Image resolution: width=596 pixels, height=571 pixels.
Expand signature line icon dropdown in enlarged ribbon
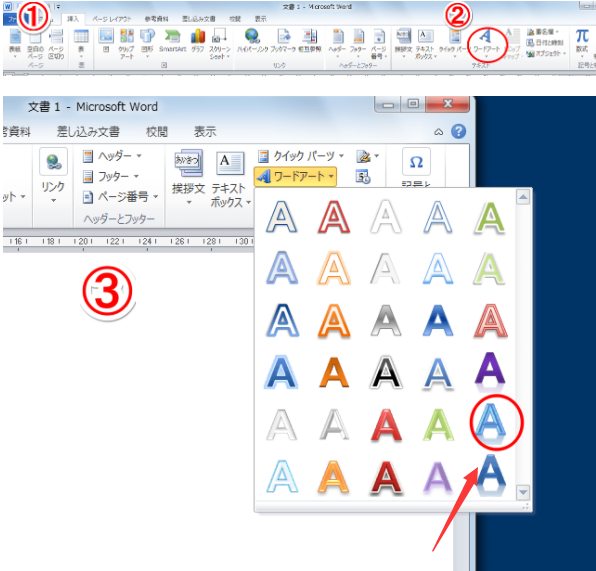pyautogui.click(x=377, y=156)
